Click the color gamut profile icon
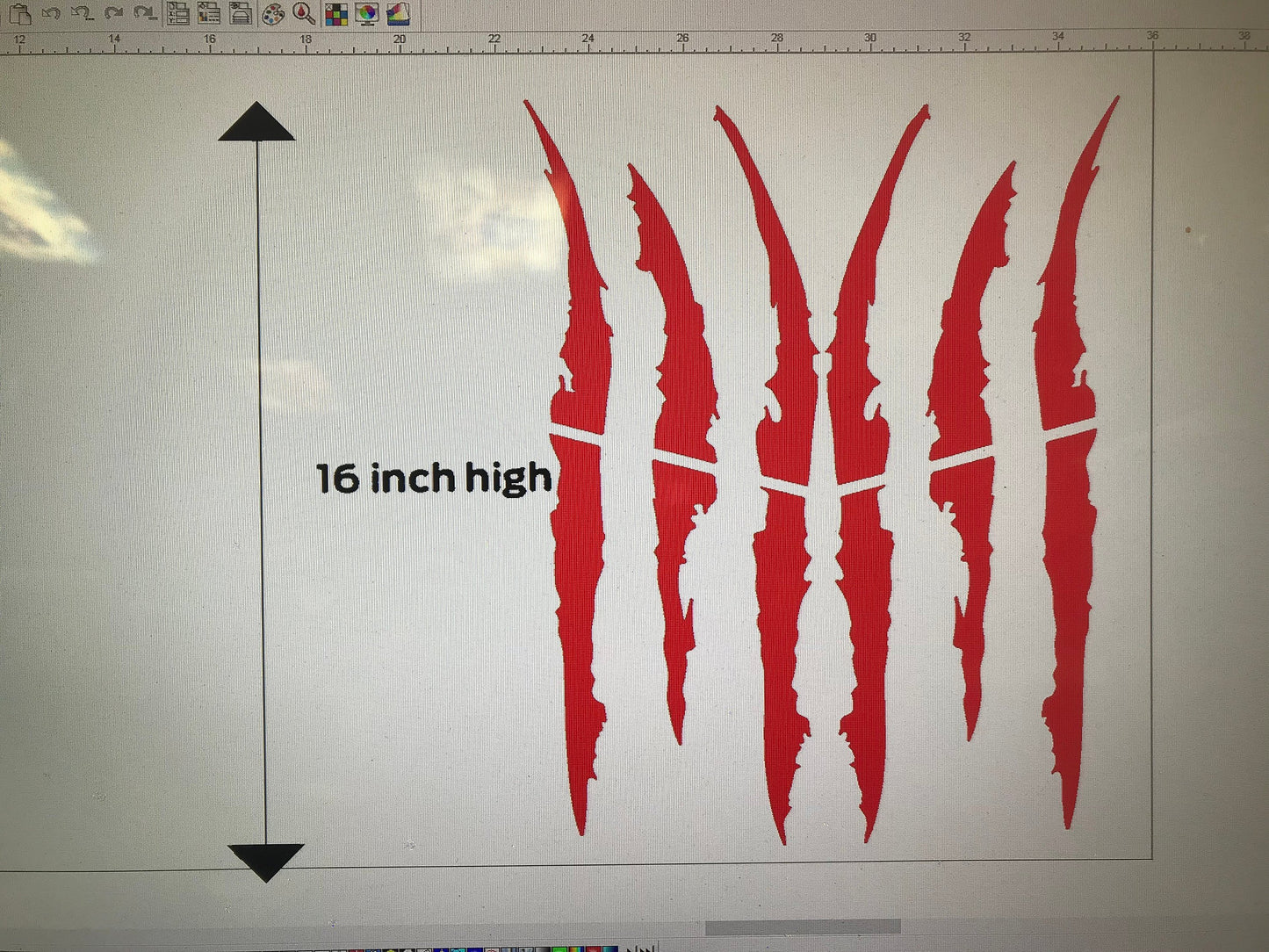 [x=399, y=14]
